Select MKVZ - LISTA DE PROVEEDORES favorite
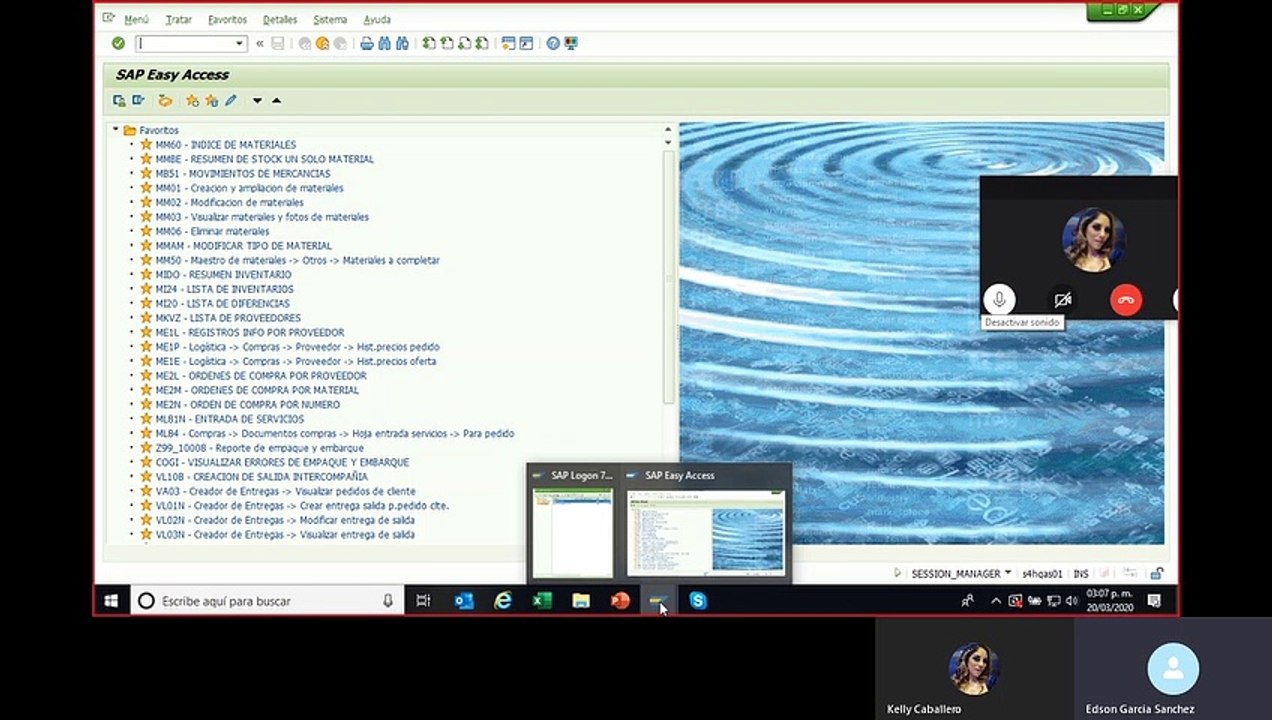 coord(228,318)
